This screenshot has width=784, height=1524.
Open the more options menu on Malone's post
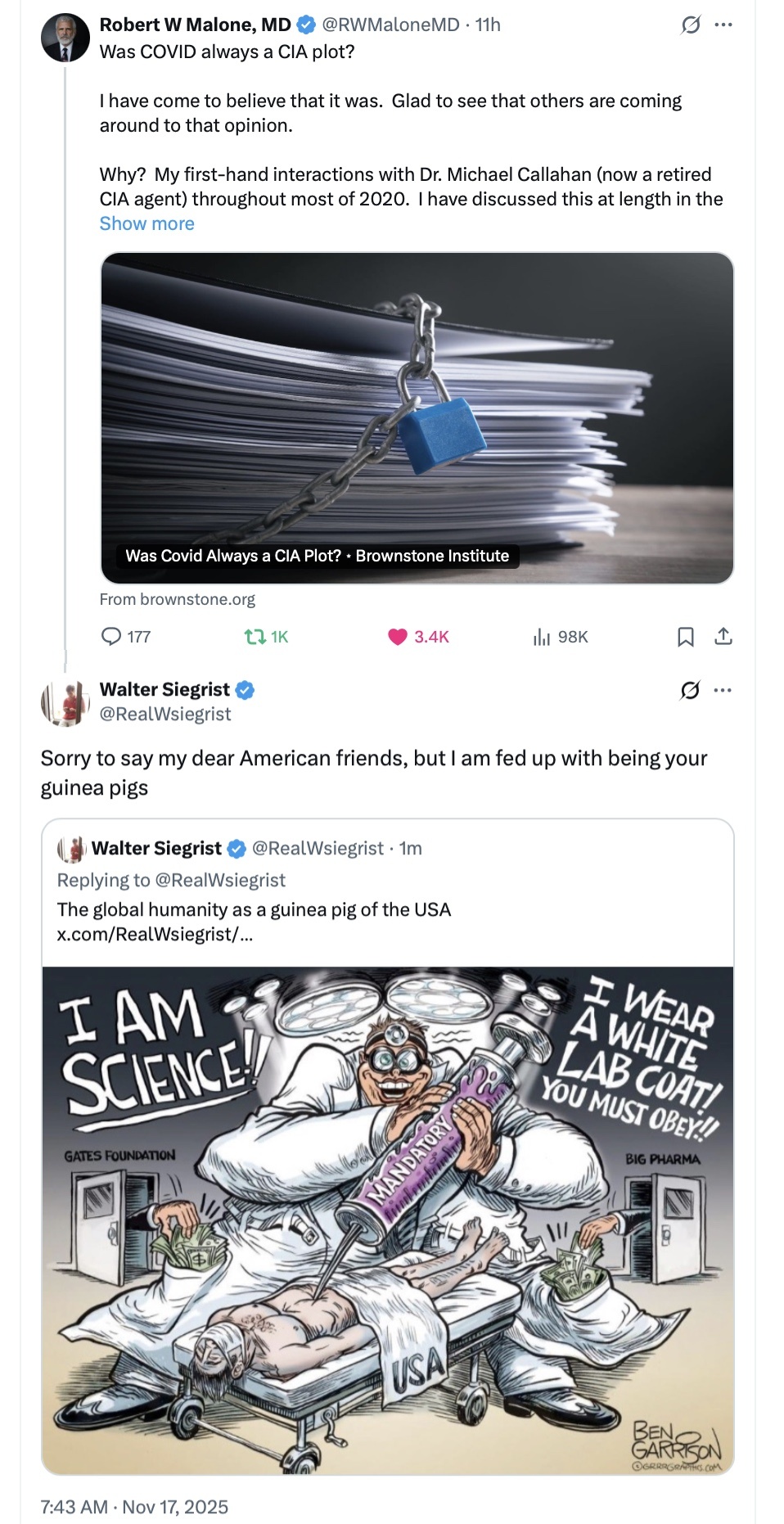pyautogui.click(x=723, y=25)
